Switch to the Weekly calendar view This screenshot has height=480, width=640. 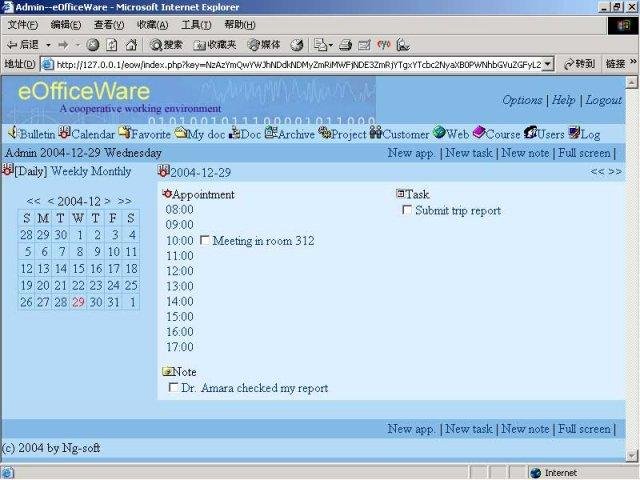[69, 171]
